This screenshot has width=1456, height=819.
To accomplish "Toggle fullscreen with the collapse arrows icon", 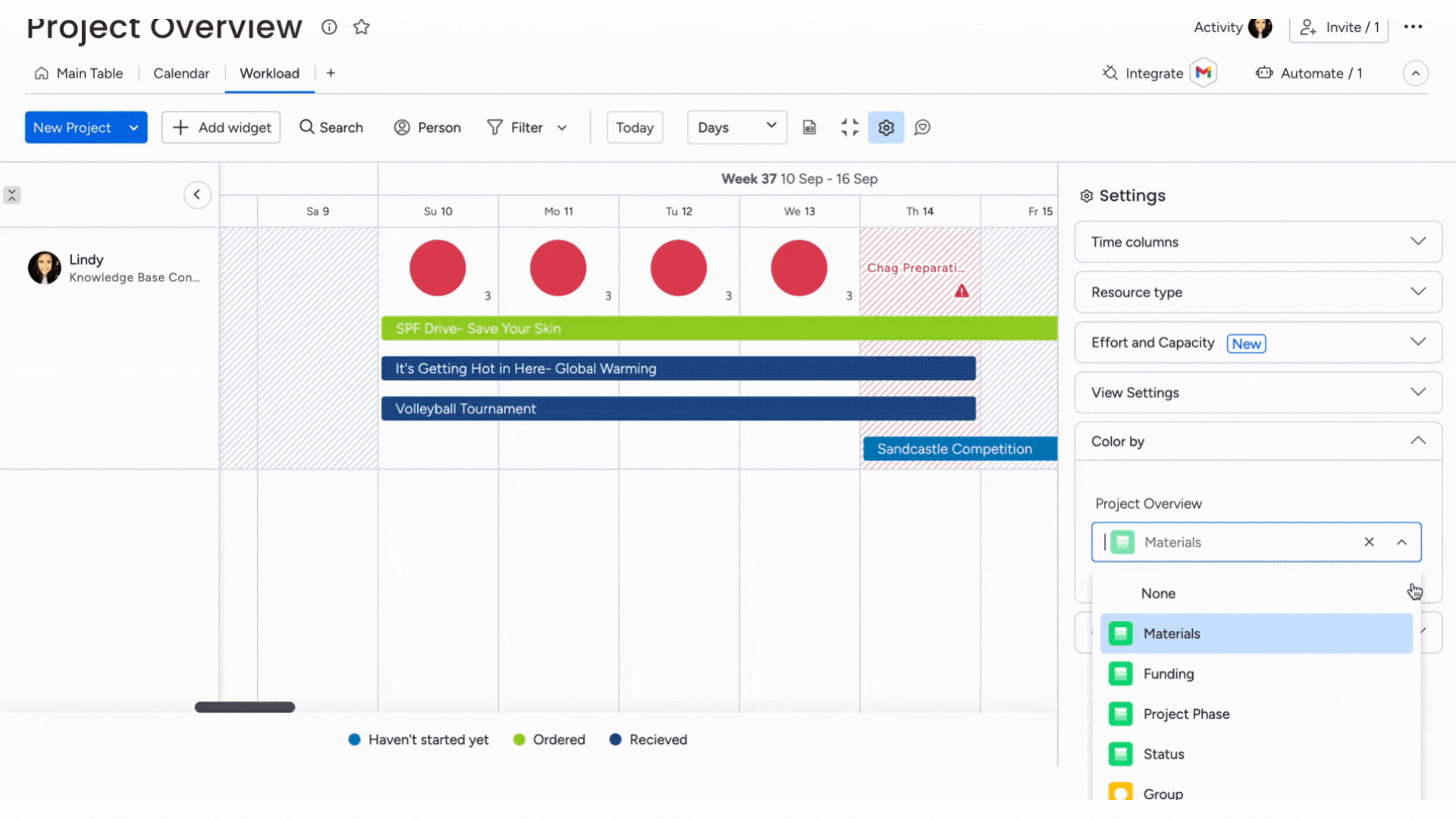I will [849, 127].
